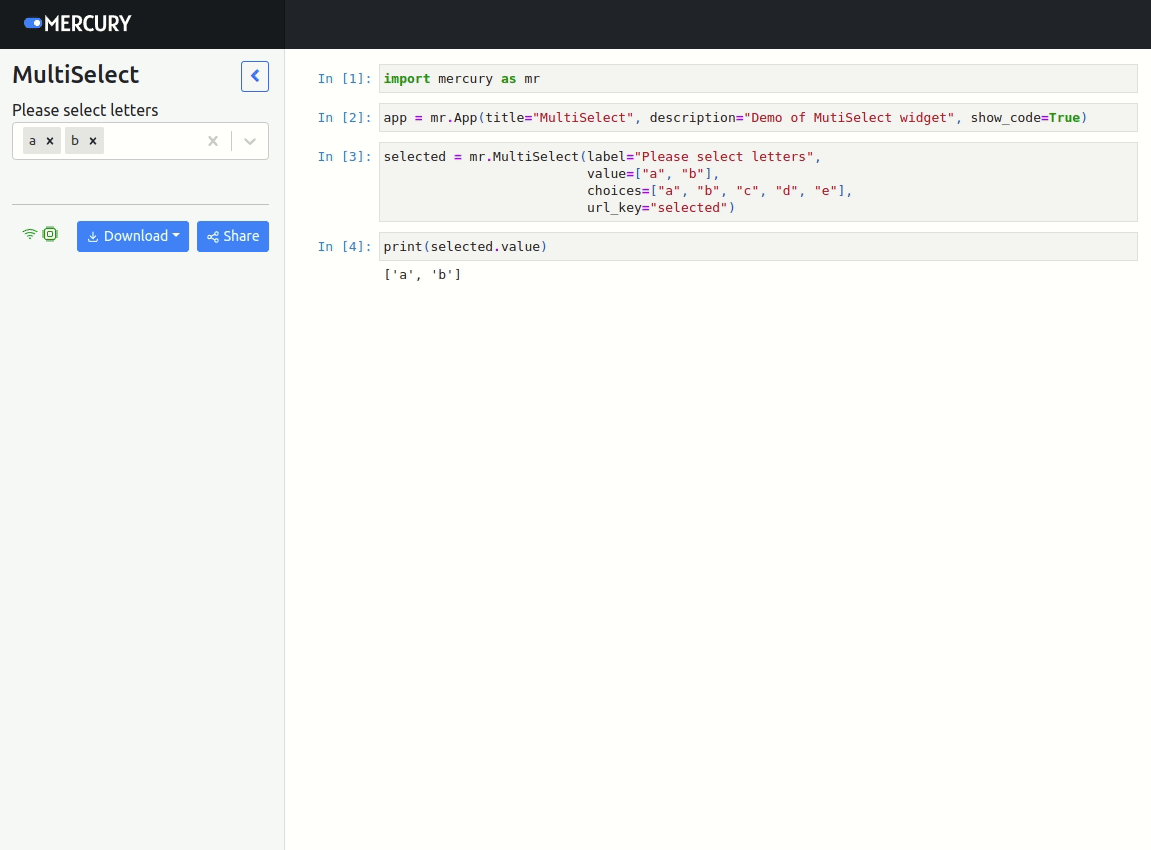Click the 'Please select letters' label
This screenshot has height=850, width=1151.
click(85, 110)
